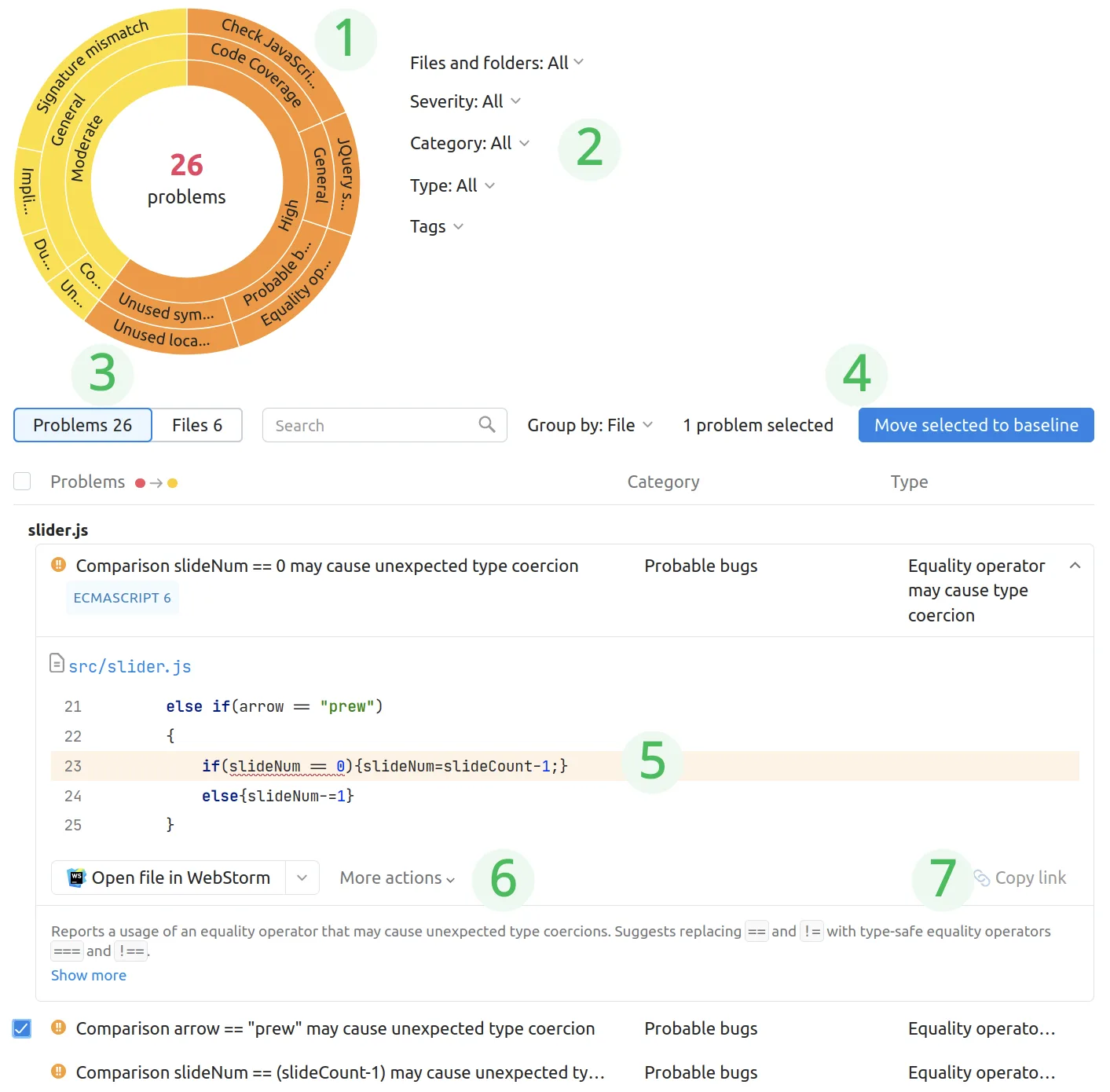
Task: Toggle the select-all checkbox in the header
Action: tap(21, 481)
